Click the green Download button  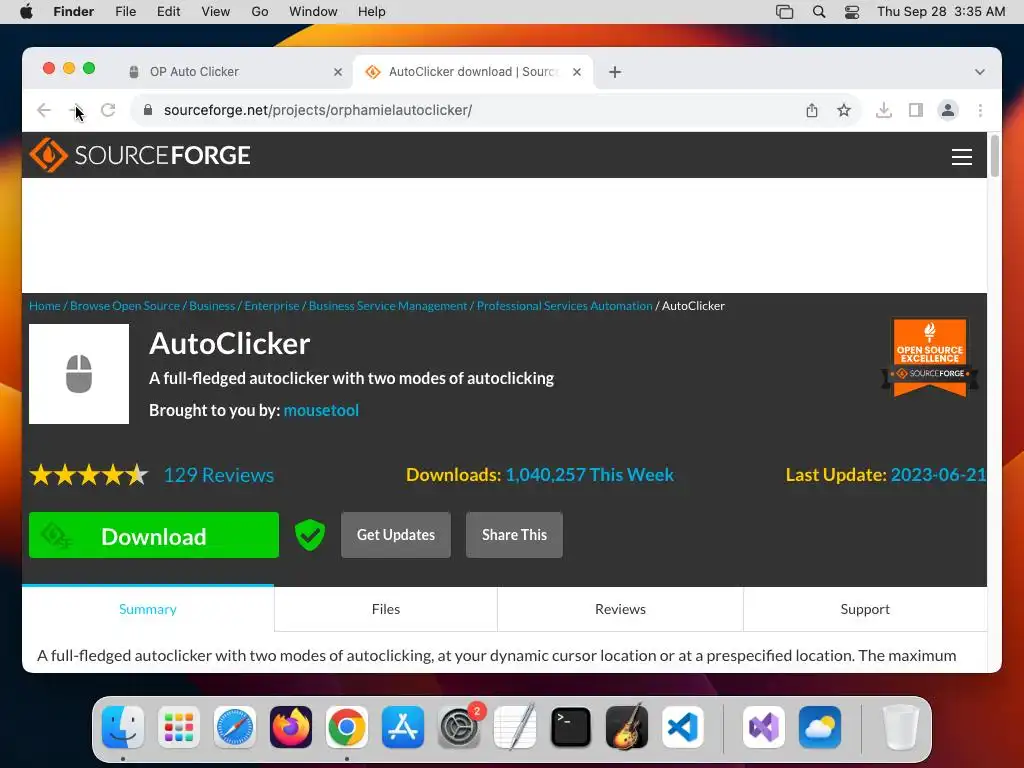[153, 536]
